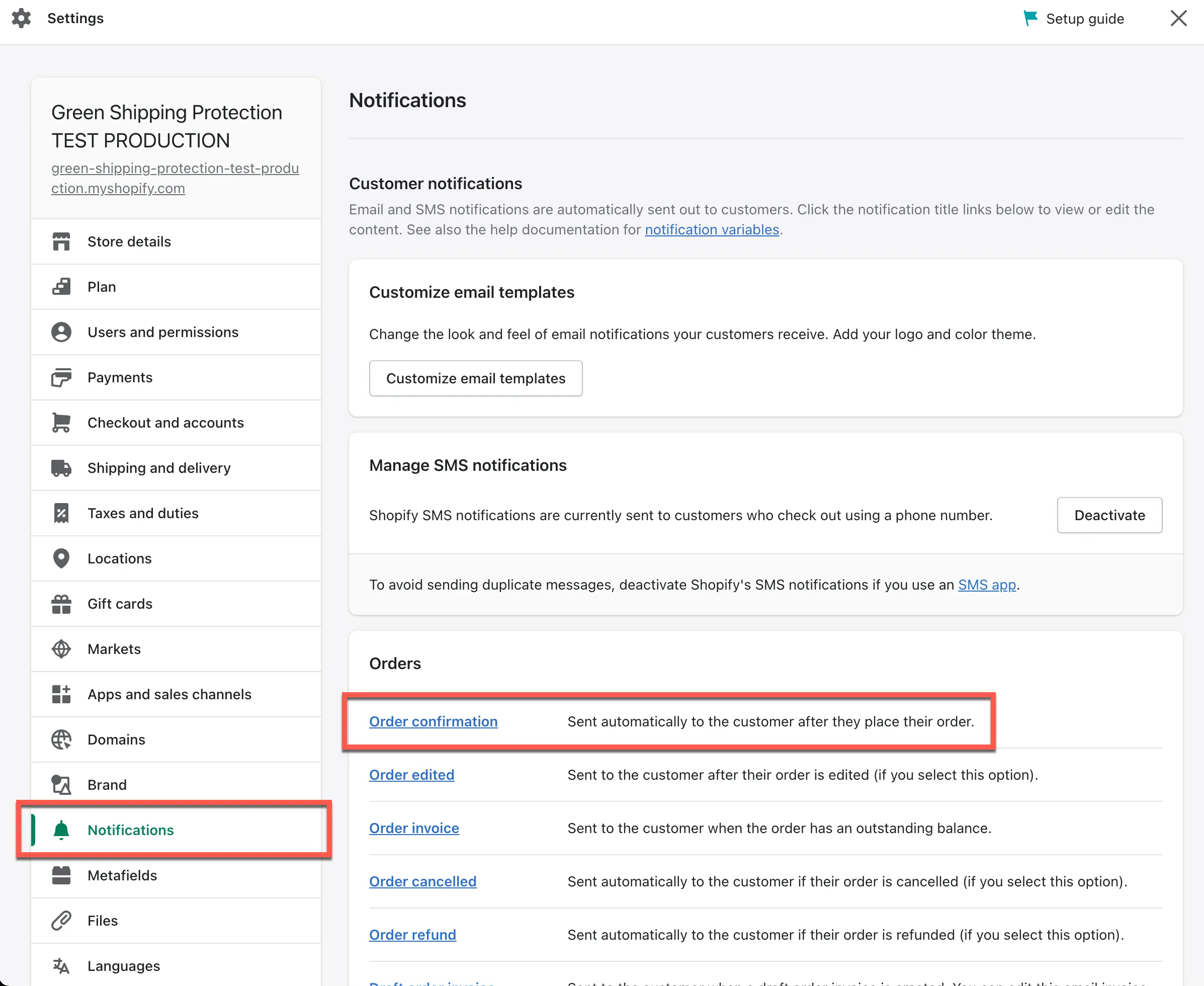This screenshot has height=986, width=1204.
Task: Click the Setup guide flag icon
Action: click(1029, 18)
